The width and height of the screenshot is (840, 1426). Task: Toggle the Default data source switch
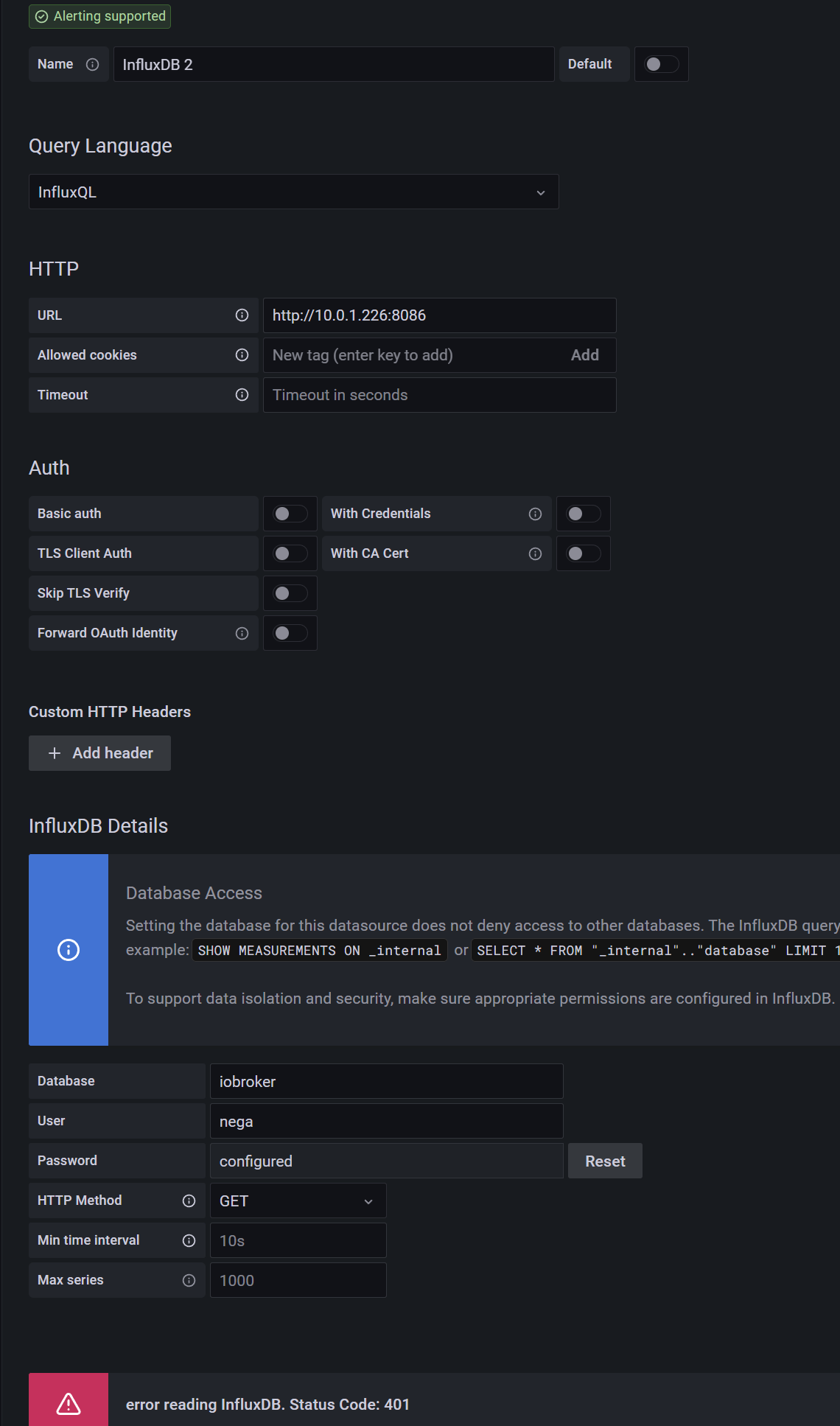(661, 64)
